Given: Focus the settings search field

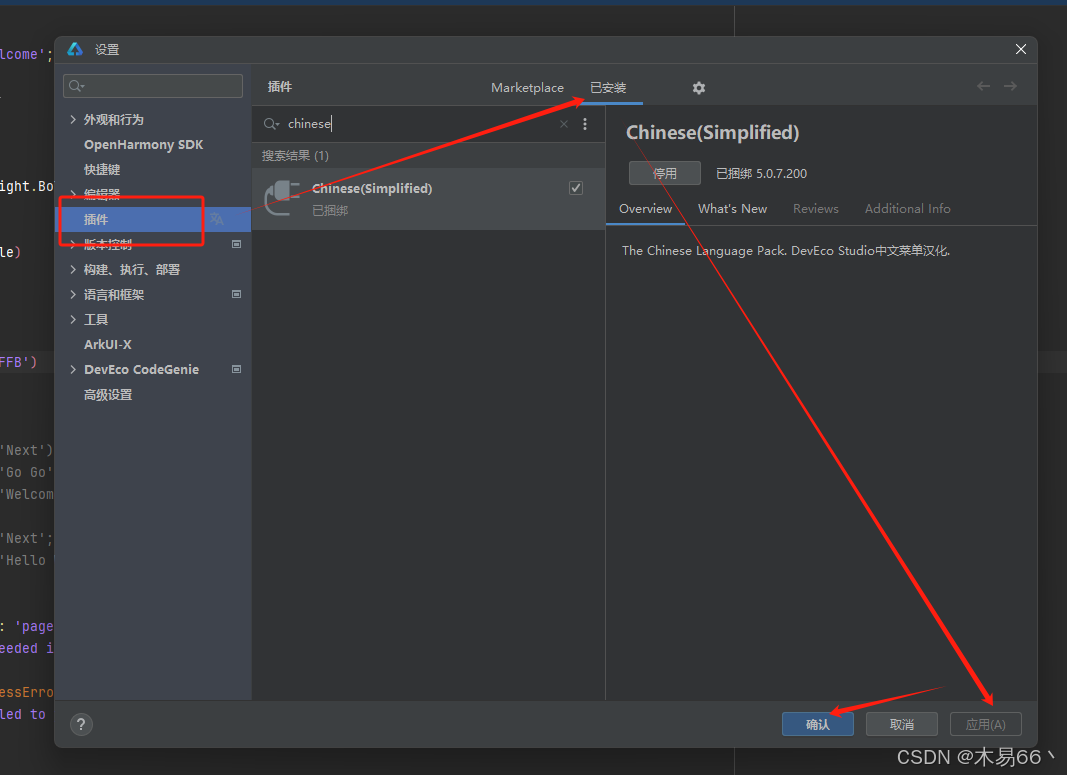Looking at the screenshot, I should tap(153, 86).
